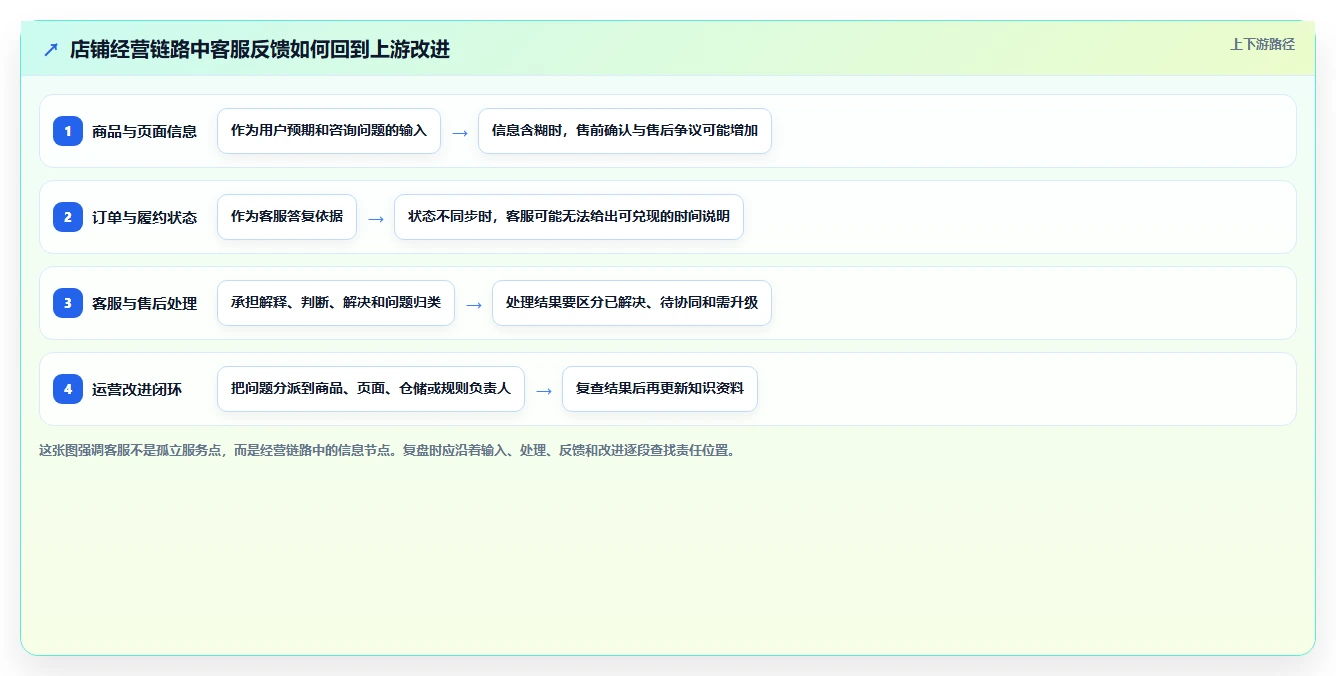This screenshot has width=1336, height=676.
Task: Click the arrow before 复查结果后再更新知识资料
Action: [x=544, y=390]
